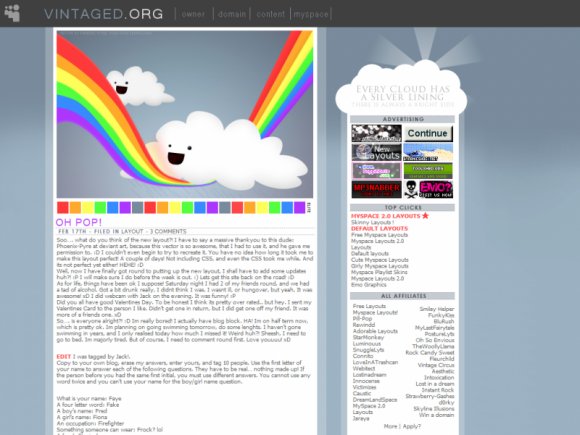Click the MySpace people logo icon
The image size is (580, 435).
pyautogui.click(x=12, y=13)
